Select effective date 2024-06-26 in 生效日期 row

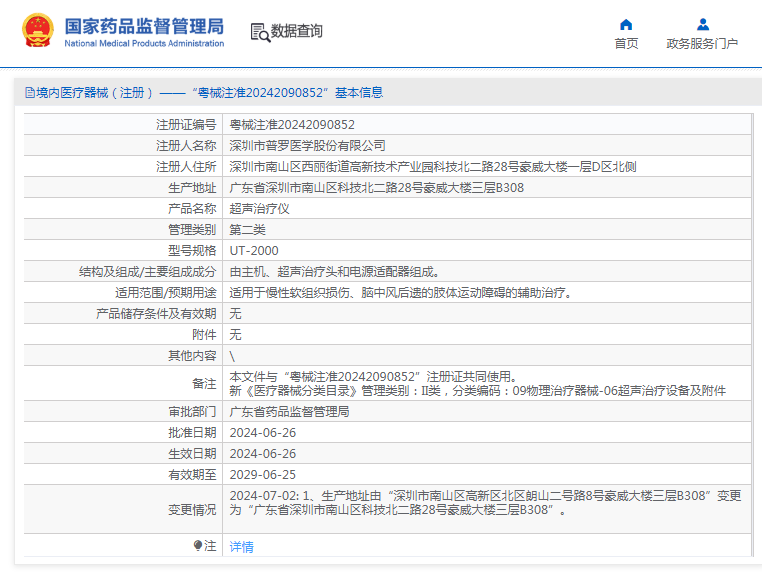262,453
